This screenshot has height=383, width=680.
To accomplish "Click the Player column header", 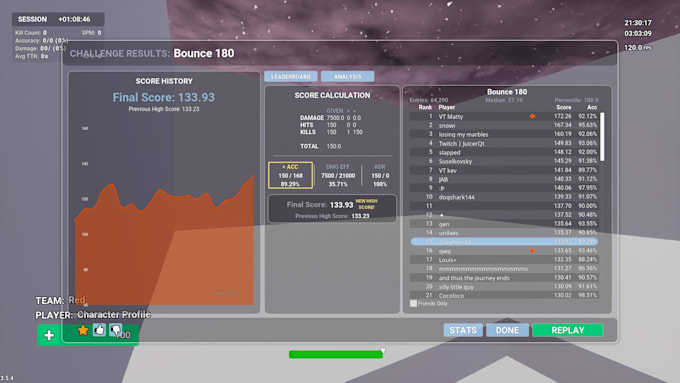I will click(447, 107).
